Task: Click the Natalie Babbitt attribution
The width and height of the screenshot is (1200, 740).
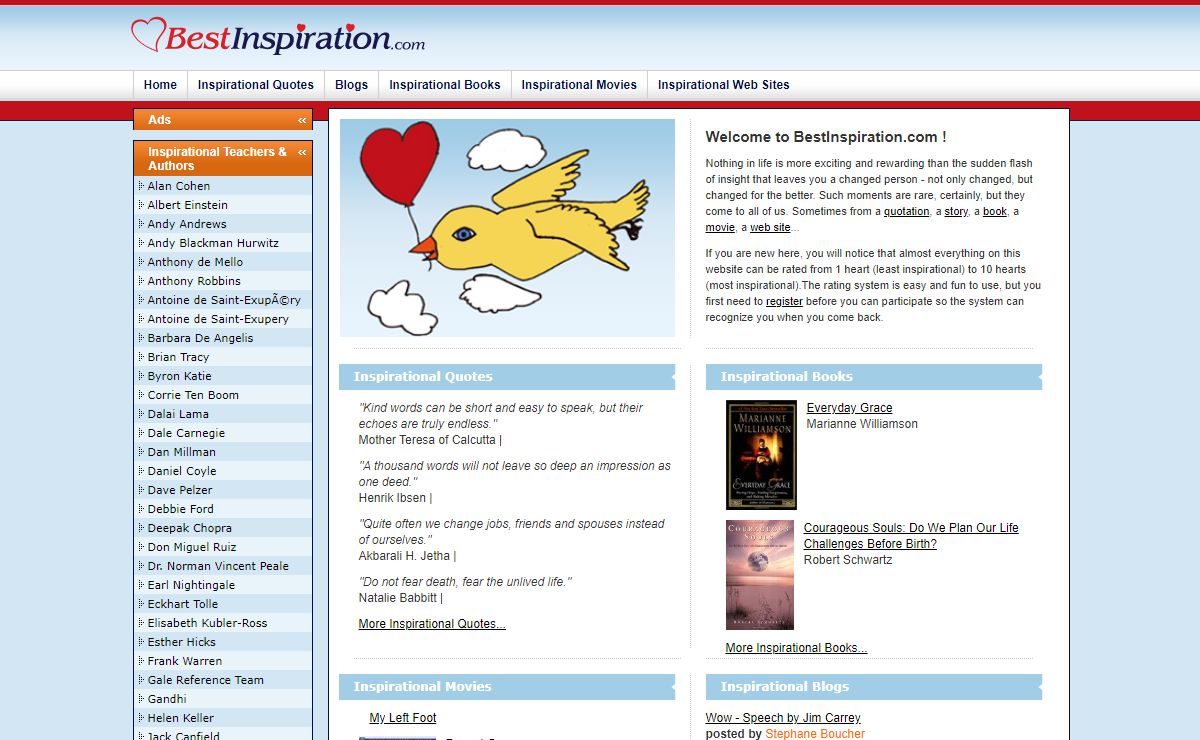Action: (x=398, y=598)
